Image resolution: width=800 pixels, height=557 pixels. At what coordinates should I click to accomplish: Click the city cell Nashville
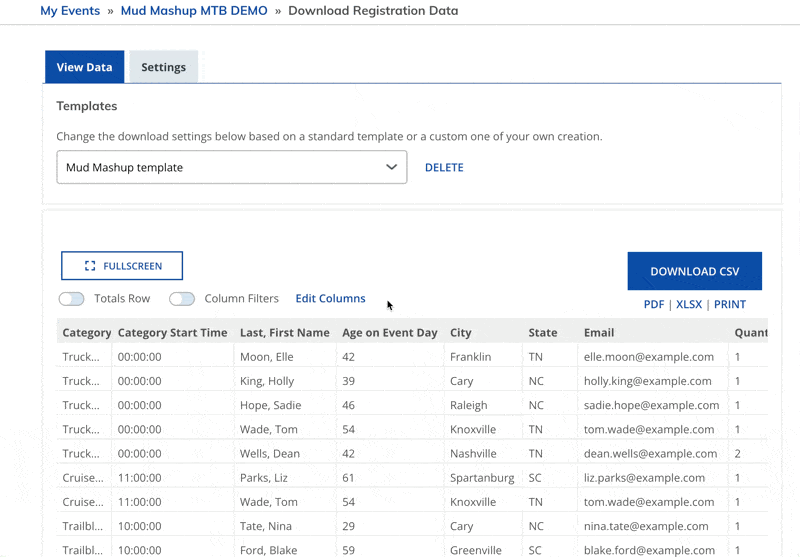coord(473,453)
